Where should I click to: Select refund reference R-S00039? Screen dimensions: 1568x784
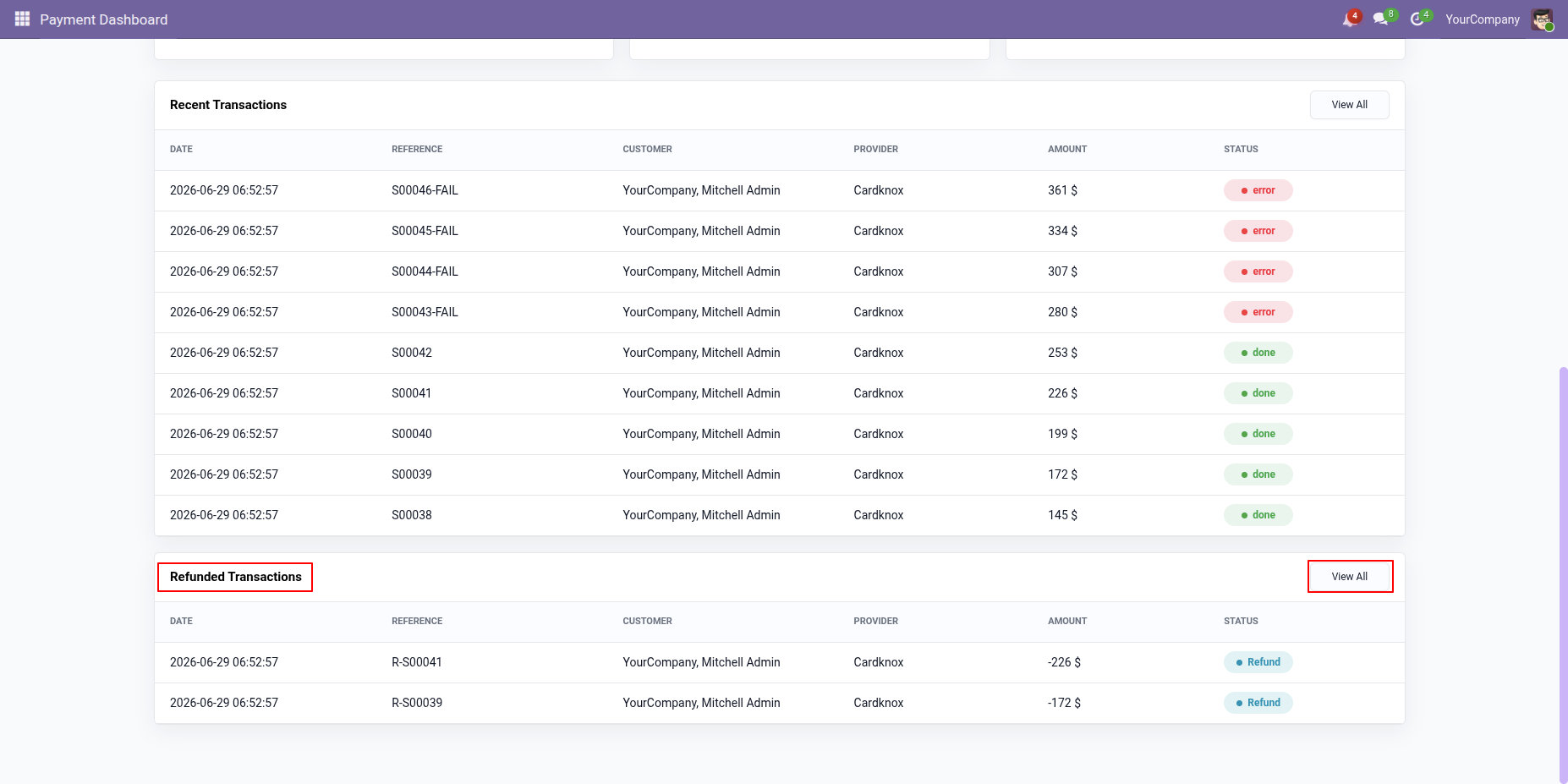[417, 703]
